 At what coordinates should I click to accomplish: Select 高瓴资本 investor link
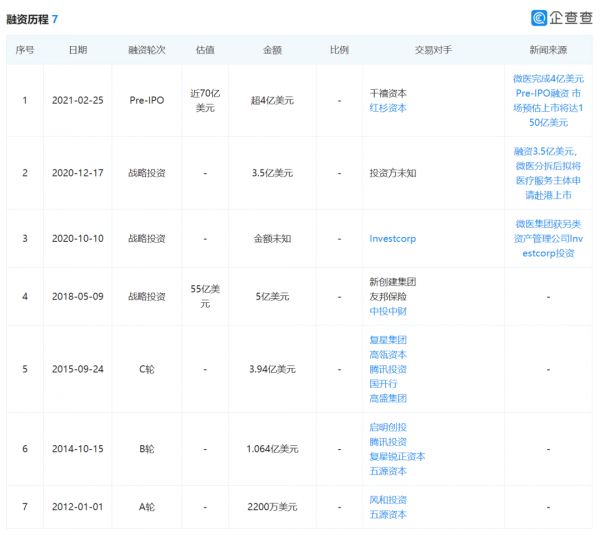pos(388,354)
